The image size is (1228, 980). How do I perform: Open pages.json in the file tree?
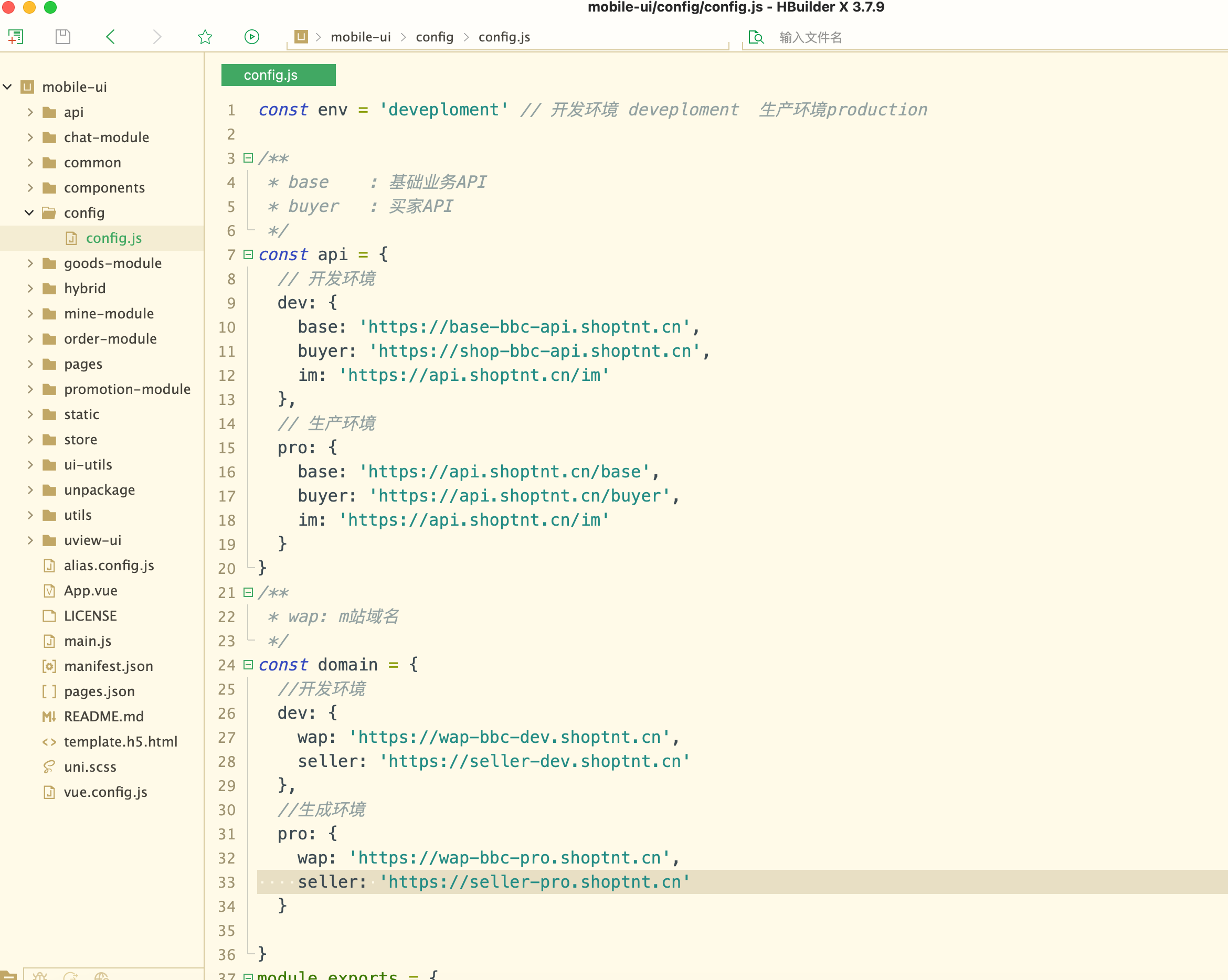[x=100, y=691]
